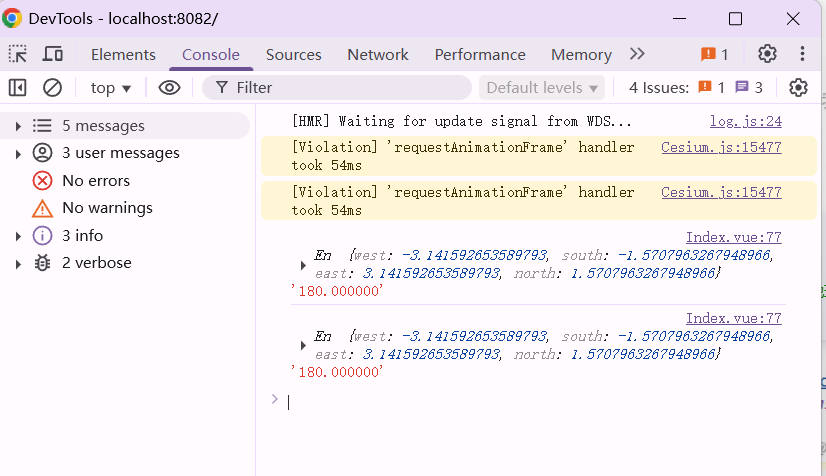
Task: Click the red error circle icon
Action: (x=42, y=181)
